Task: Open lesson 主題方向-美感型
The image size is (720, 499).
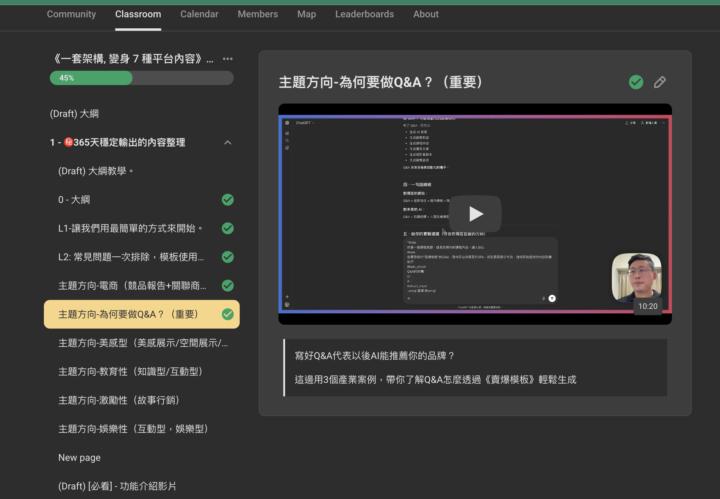Action: coord(143,343)
